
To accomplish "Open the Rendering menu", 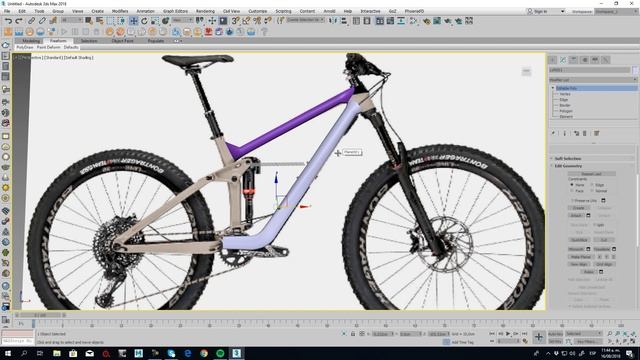I will (205, 11).
